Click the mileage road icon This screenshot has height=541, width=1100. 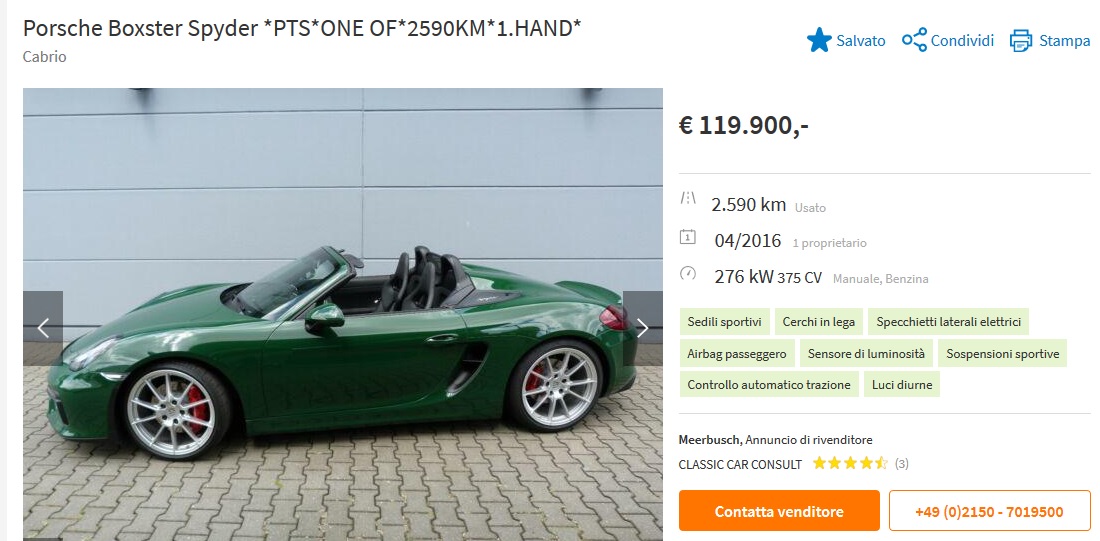tap(688, 199)
